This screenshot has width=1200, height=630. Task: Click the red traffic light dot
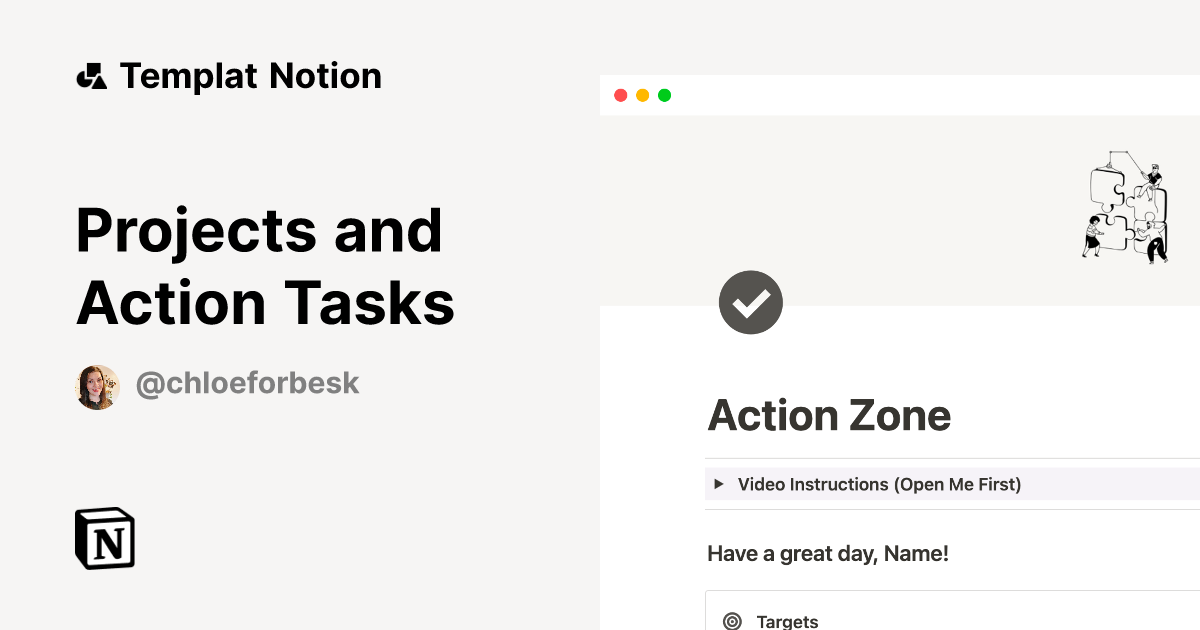(x=620, y=95)
